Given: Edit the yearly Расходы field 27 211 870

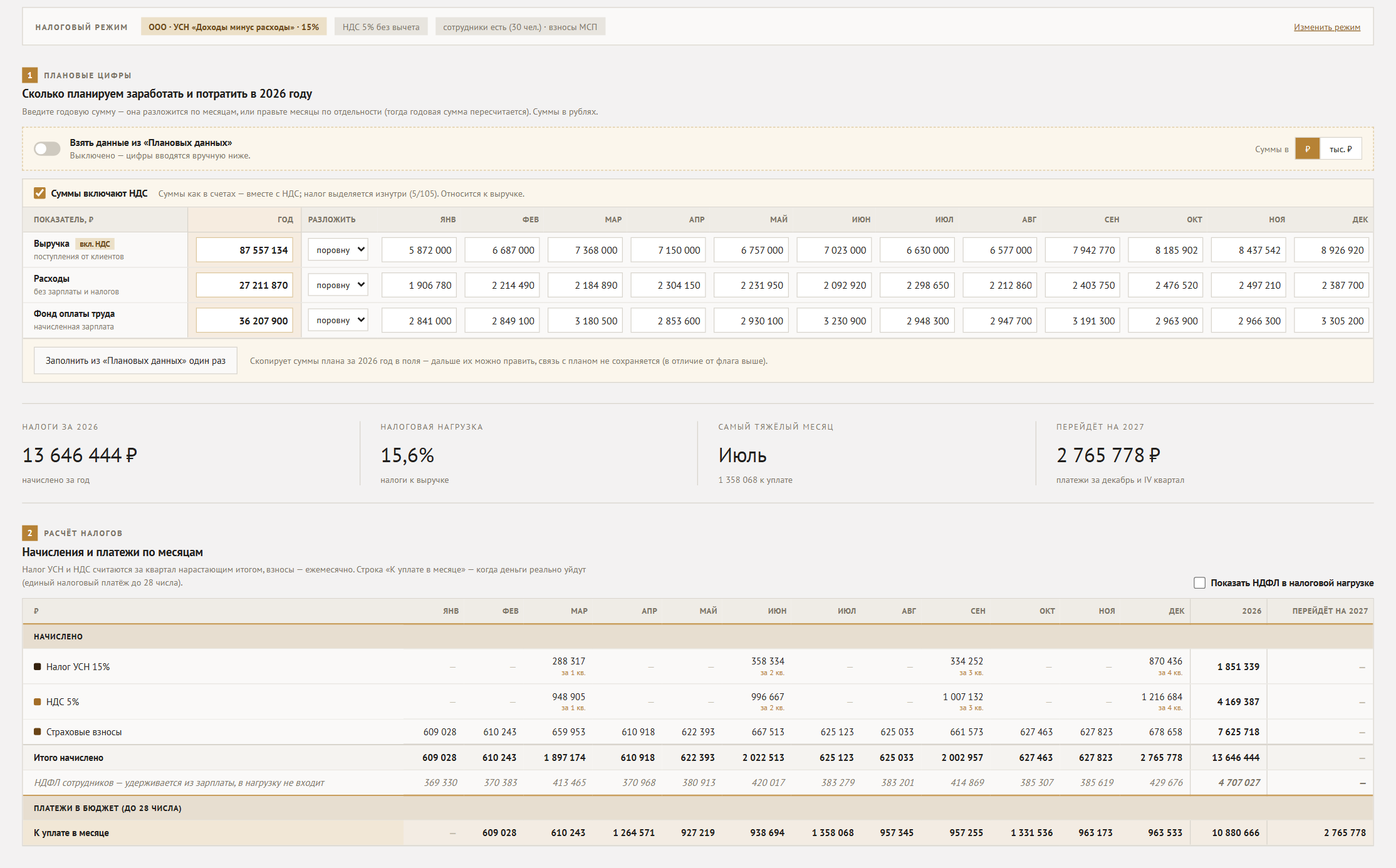Looking at the screenshot, I should tap(245, 285).
